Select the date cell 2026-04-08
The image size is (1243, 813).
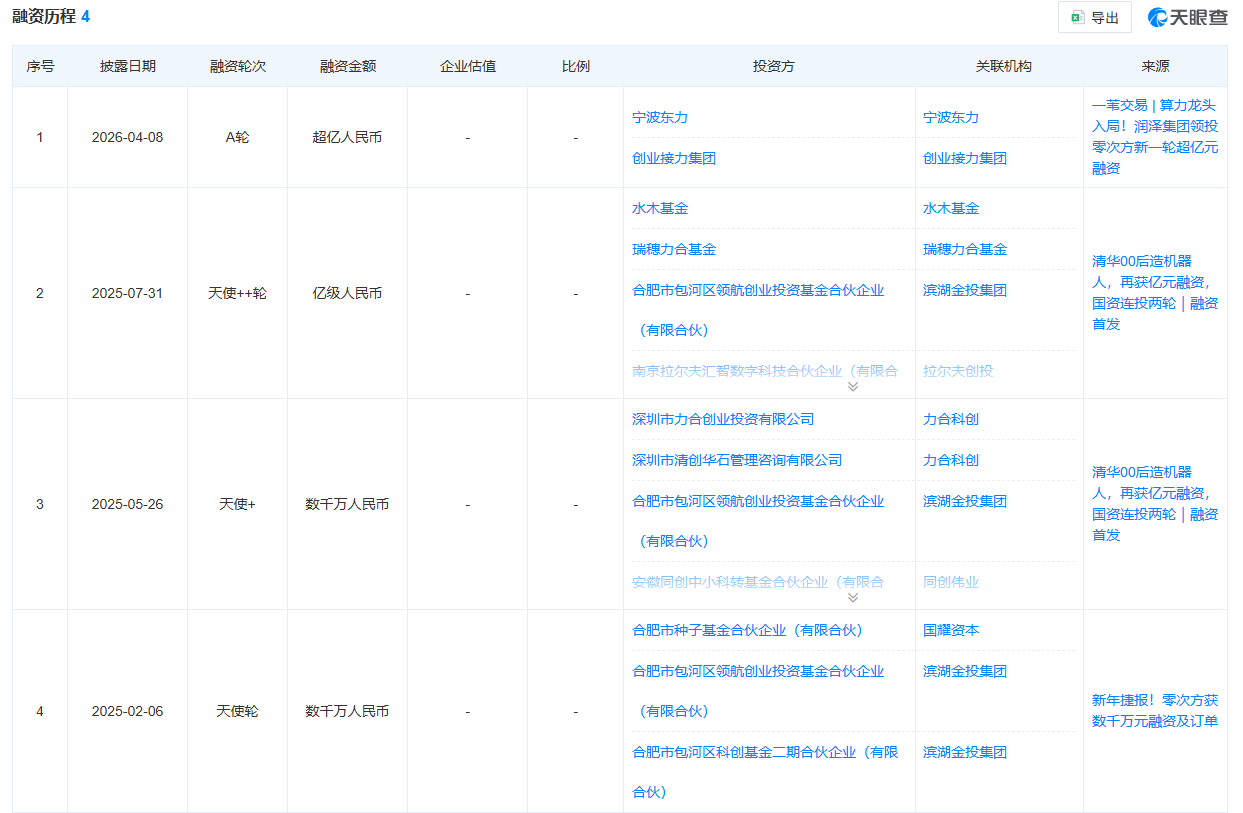tap(127, 137)
